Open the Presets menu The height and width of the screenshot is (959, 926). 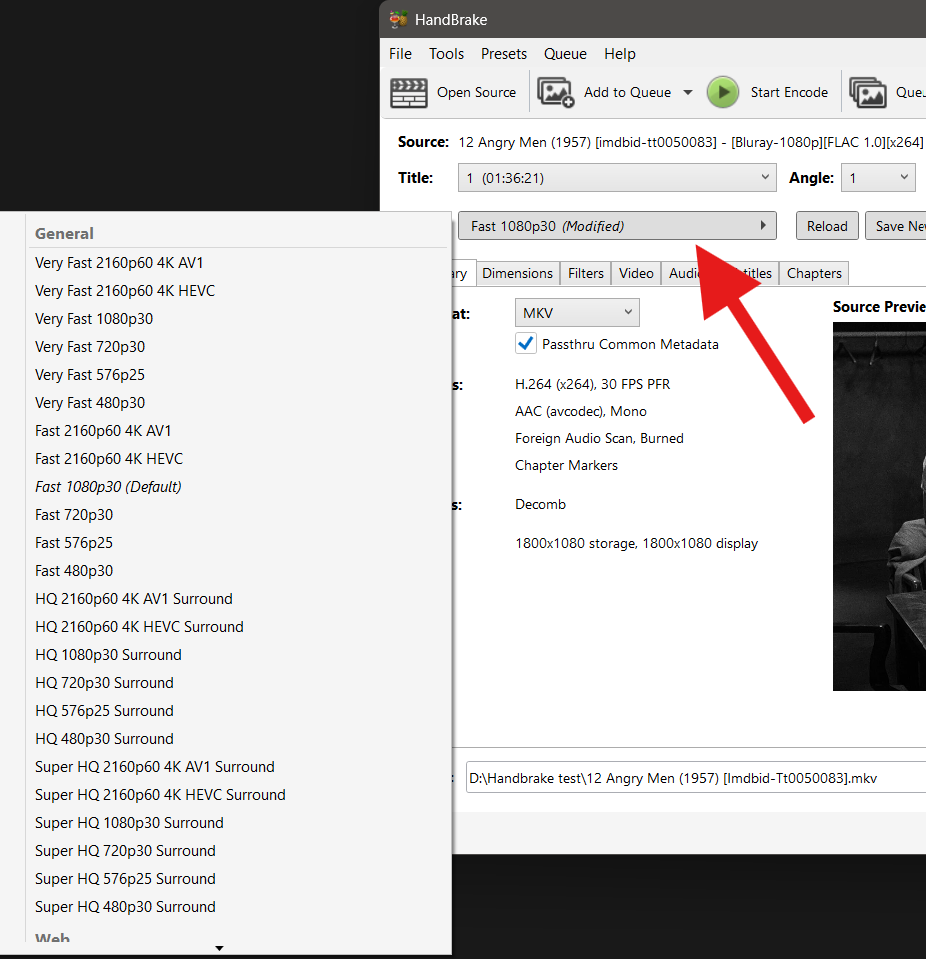[x=504, y=54]
